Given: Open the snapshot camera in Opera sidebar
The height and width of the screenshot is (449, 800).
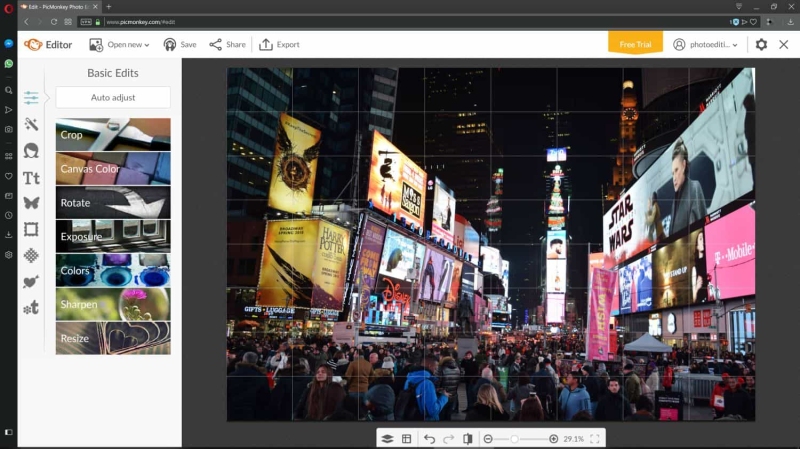Looking at the screenshot, I should coord(8,130).
